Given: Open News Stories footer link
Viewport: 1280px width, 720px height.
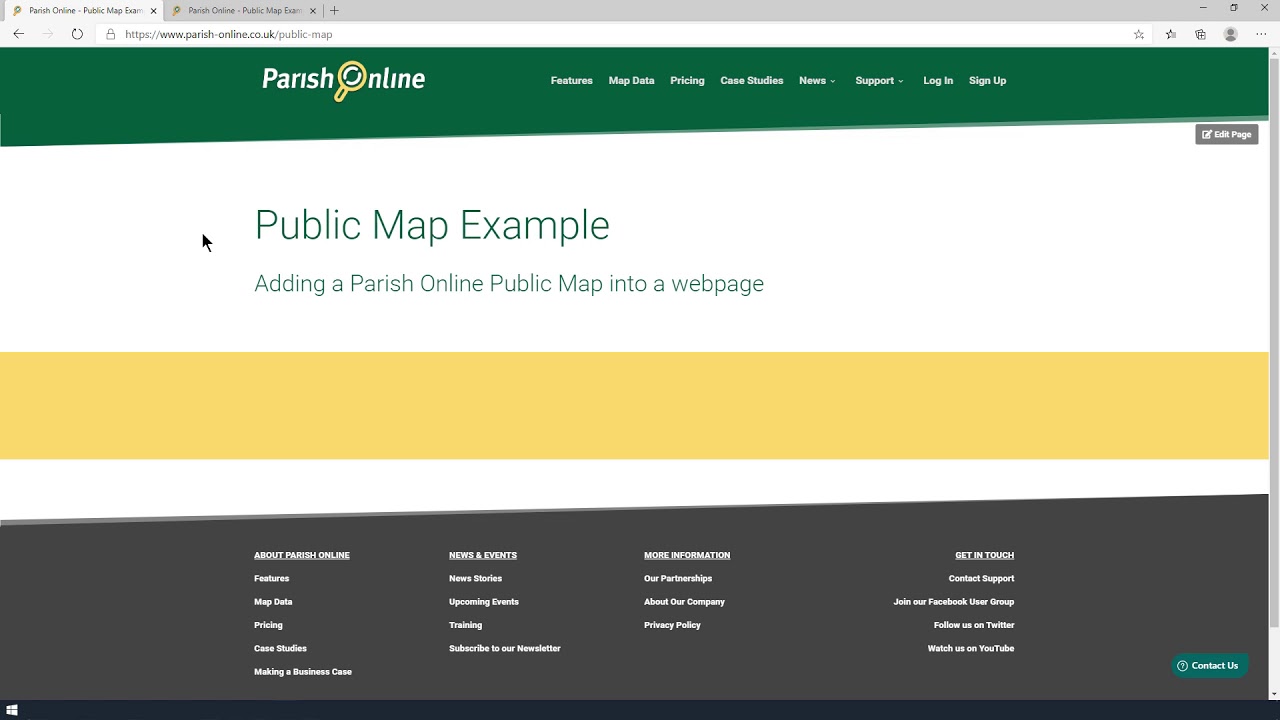Looking at the screenshot, I should click(476, 579).
